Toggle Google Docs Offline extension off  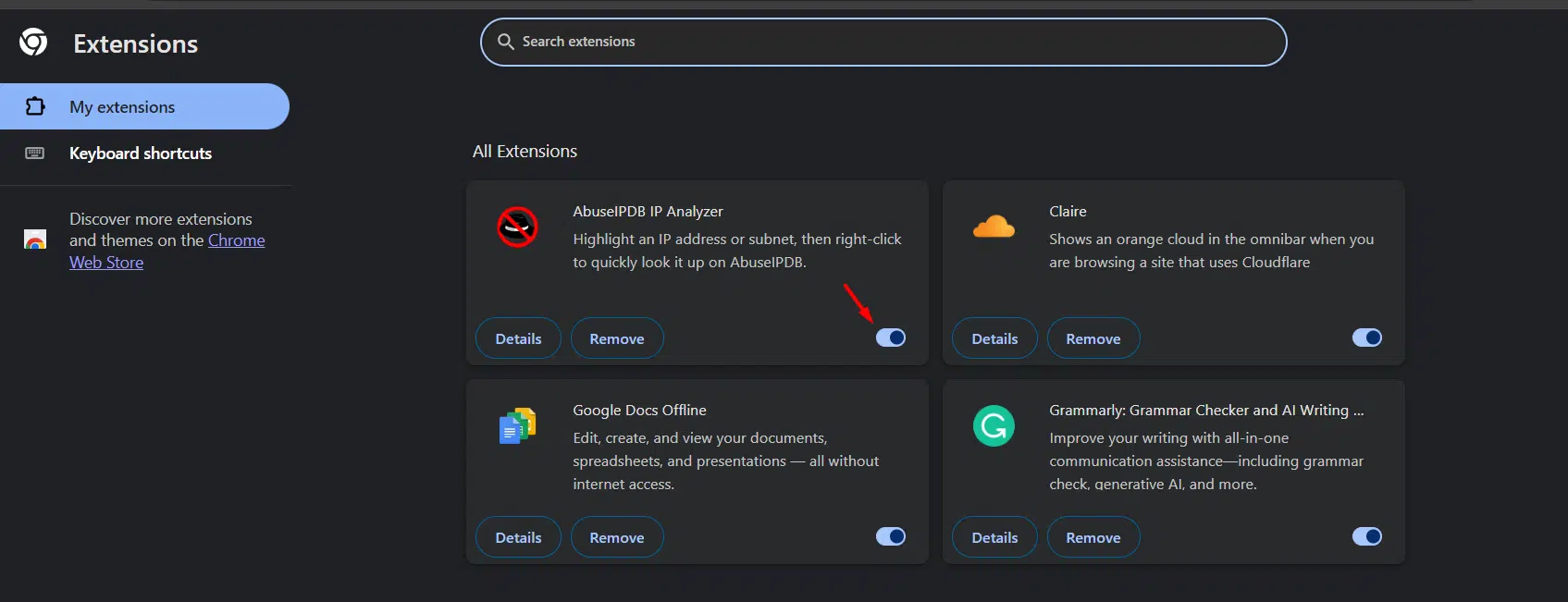(x=891, y=536)
